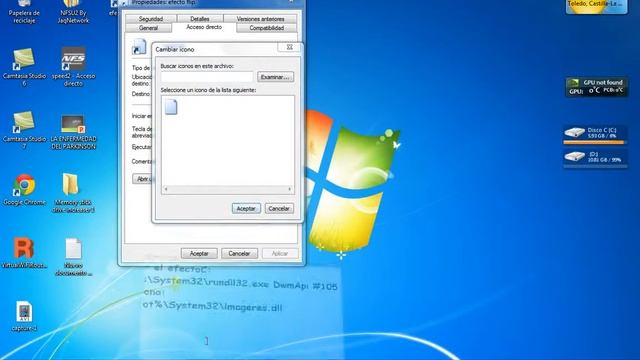This screenshot has height=360, width=640.
Task: Select the Camtasia Studio 7 shortcut
Action: tap(24, 130)
